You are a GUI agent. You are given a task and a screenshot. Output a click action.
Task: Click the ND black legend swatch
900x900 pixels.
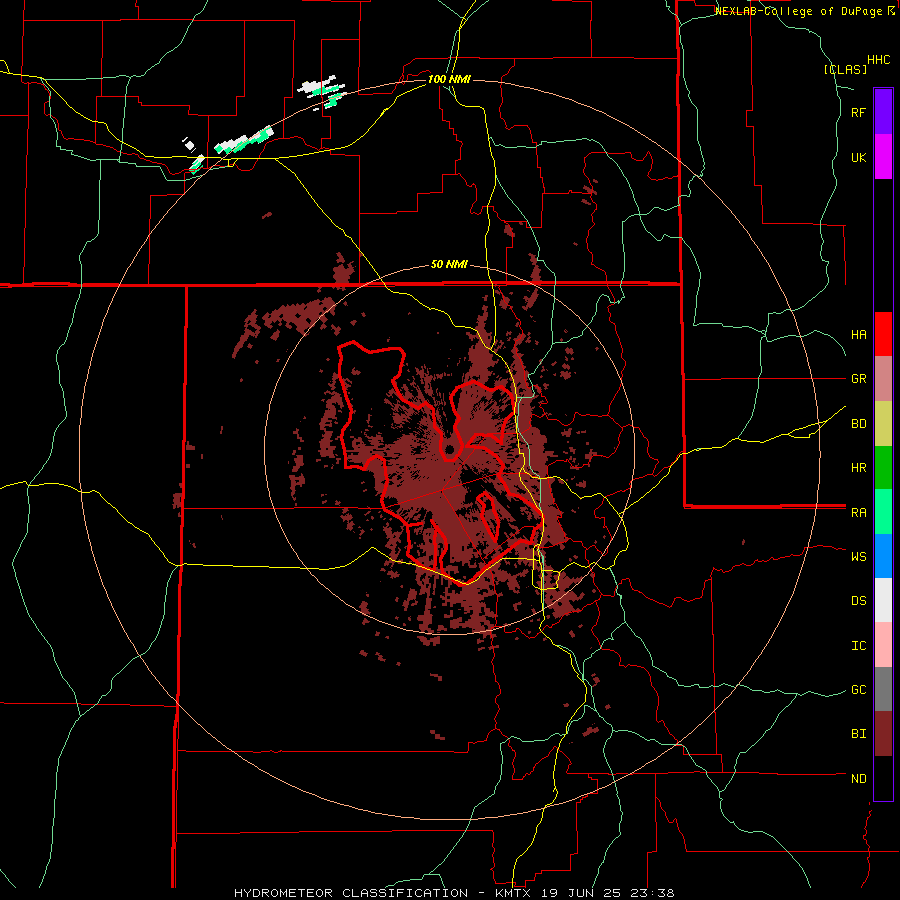click(883, 778)
